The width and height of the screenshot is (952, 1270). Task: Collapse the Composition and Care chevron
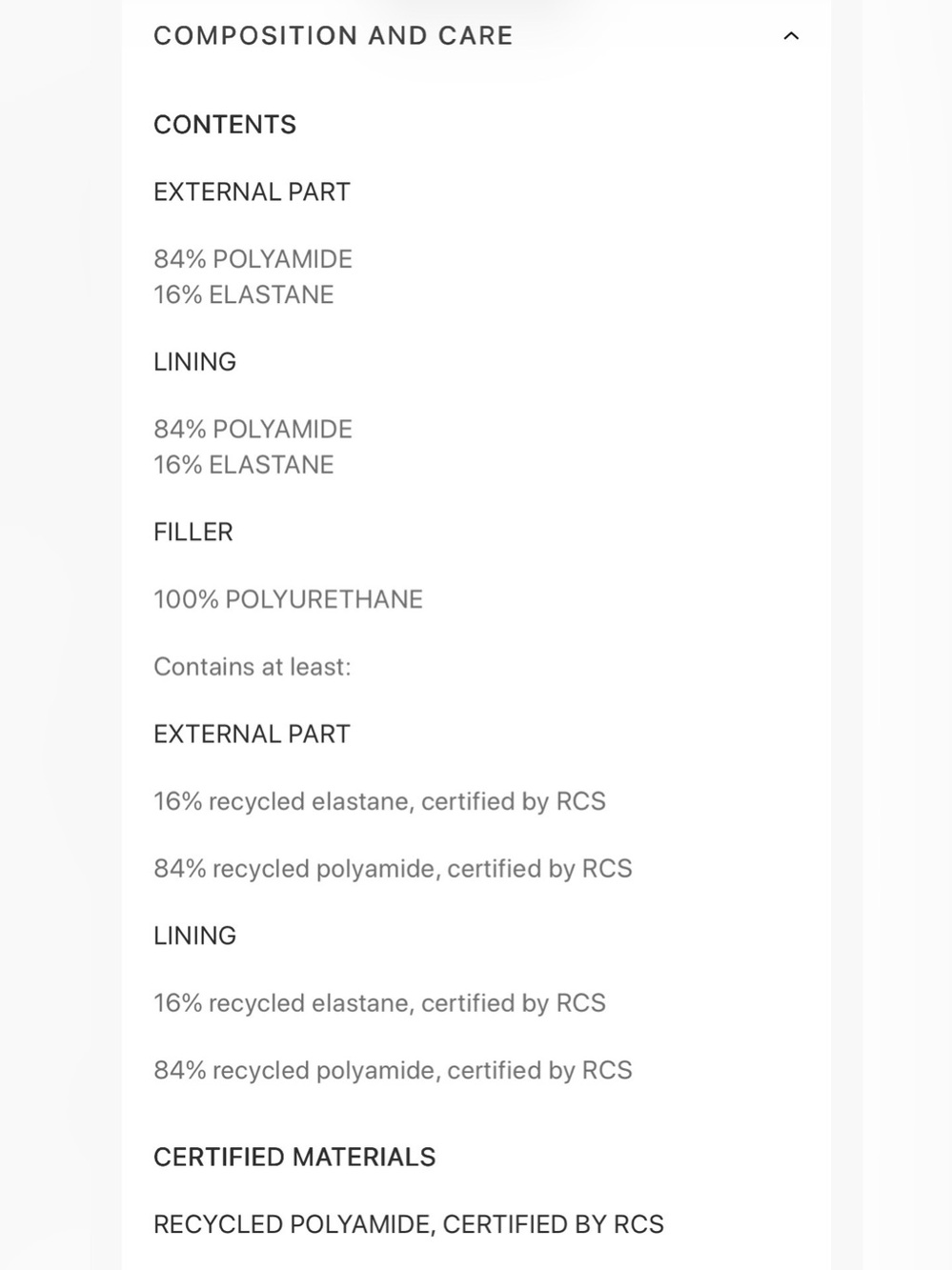click(791, 36)
